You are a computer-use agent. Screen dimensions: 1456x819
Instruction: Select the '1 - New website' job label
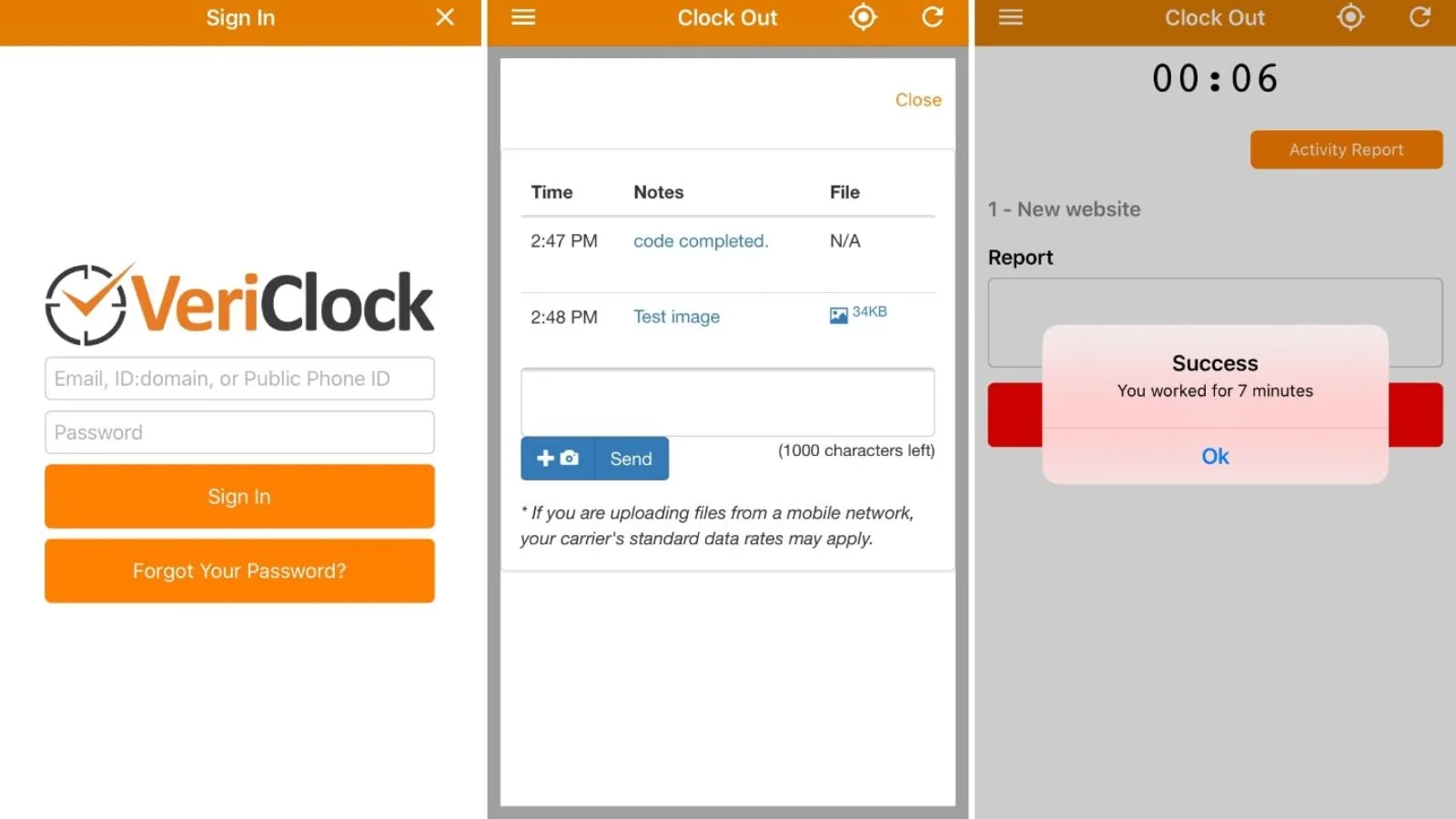click(x=1064, y=209)
